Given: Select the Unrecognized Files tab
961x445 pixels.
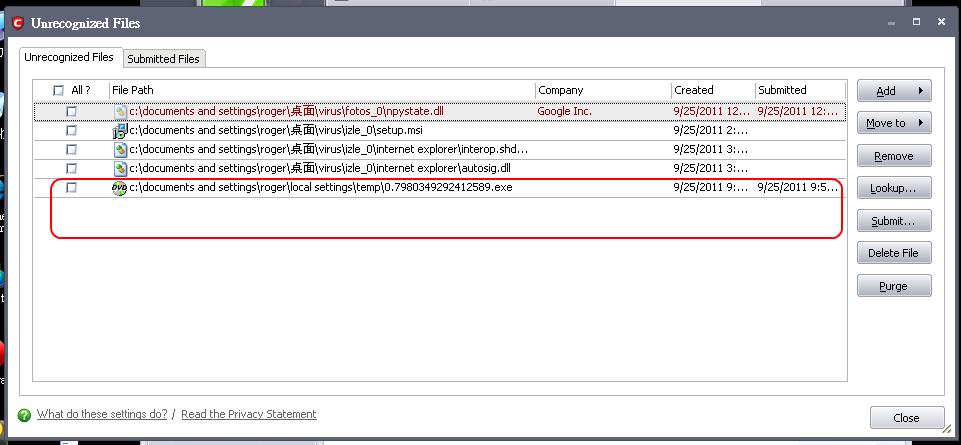Looking at the screenshot, I should tap(70, 57).
